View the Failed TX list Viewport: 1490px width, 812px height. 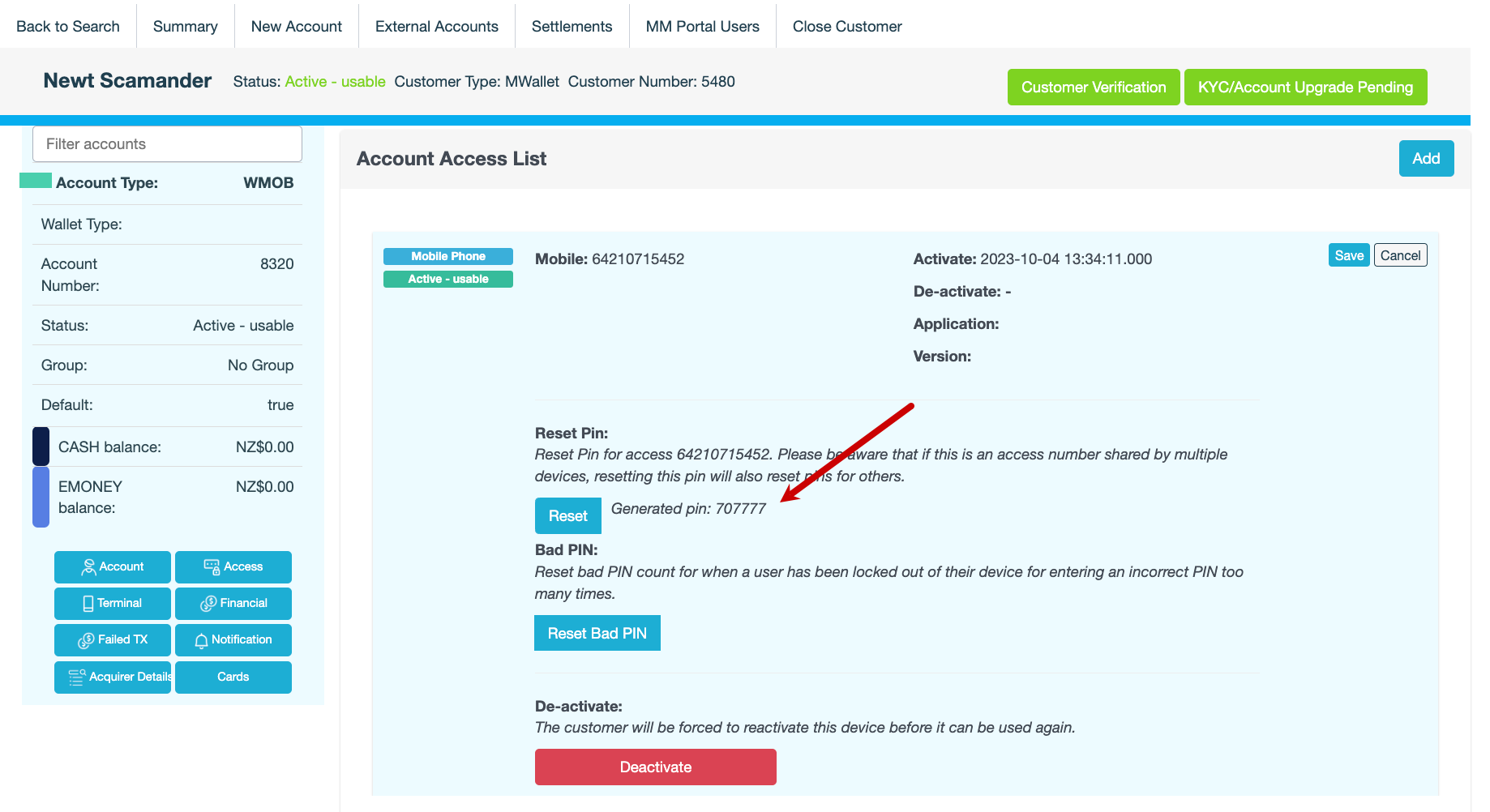pyautogui.click(x=112, y=639)
